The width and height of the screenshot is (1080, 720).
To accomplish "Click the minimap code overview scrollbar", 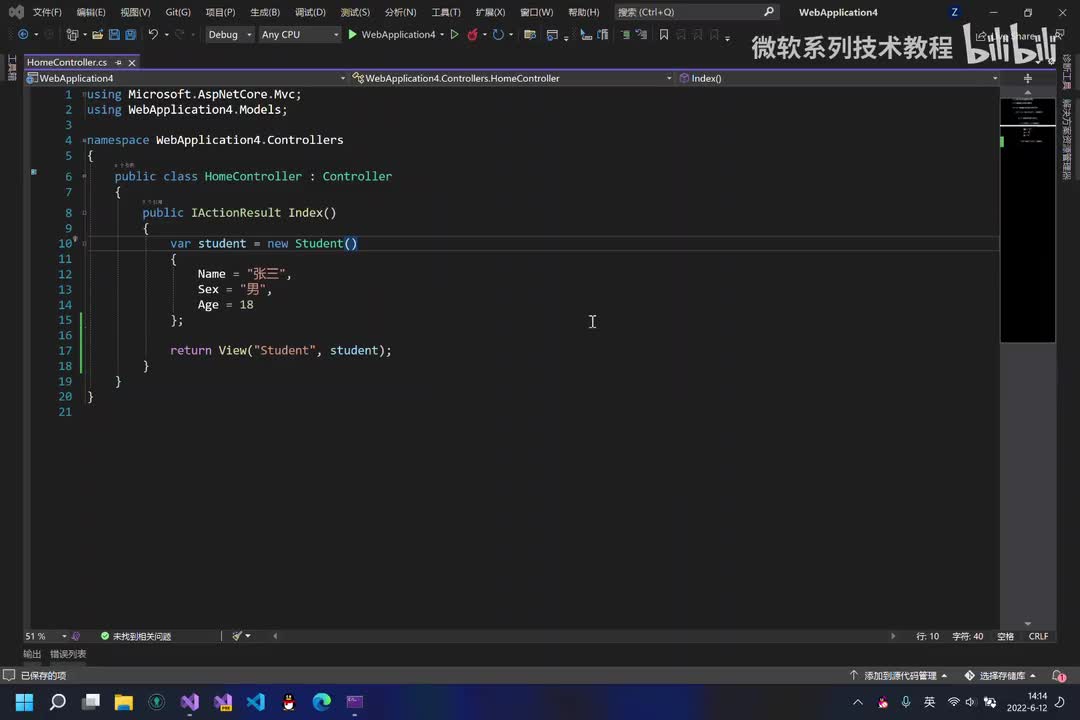I will [1028, 220].
